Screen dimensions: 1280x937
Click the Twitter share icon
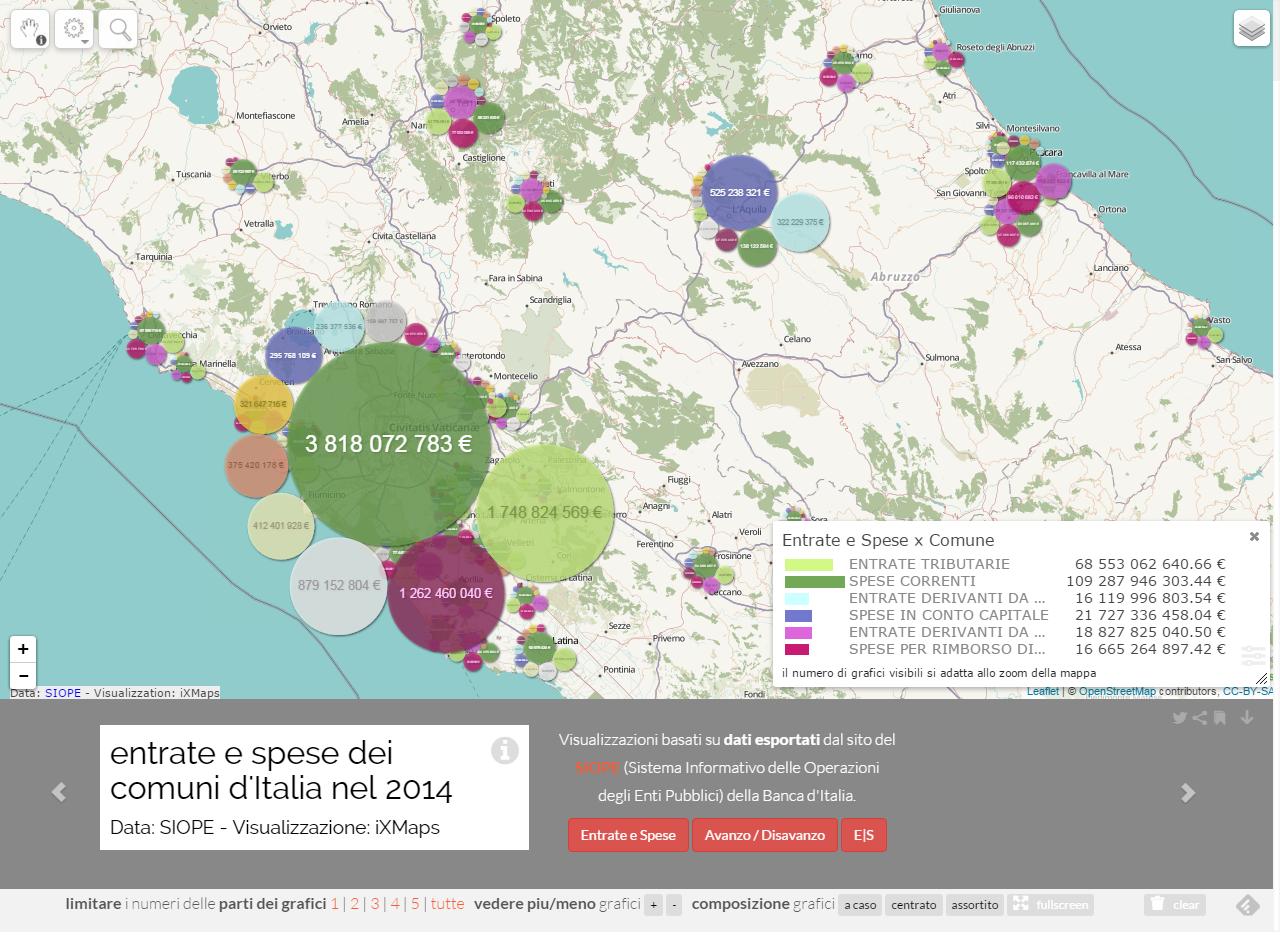click(1180, 717)
